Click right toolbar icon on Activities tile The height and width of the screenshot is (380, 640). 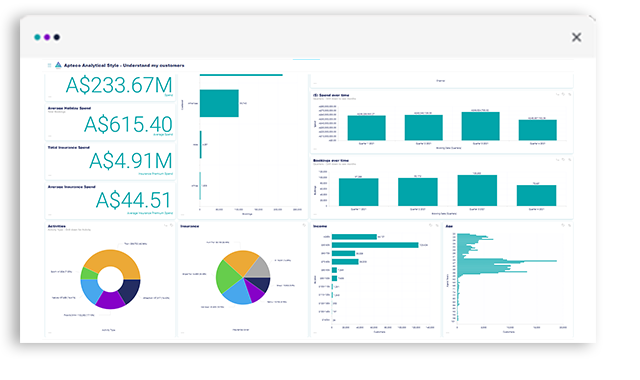171,225
